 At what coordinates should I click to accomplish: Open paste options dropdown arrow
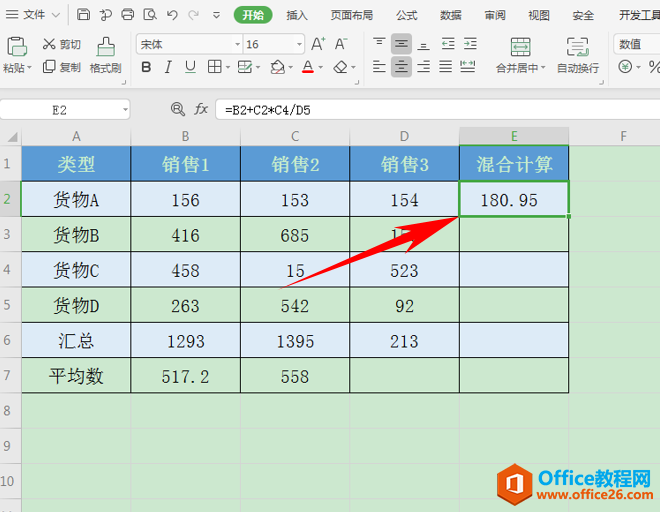click(x=29, y=67)
